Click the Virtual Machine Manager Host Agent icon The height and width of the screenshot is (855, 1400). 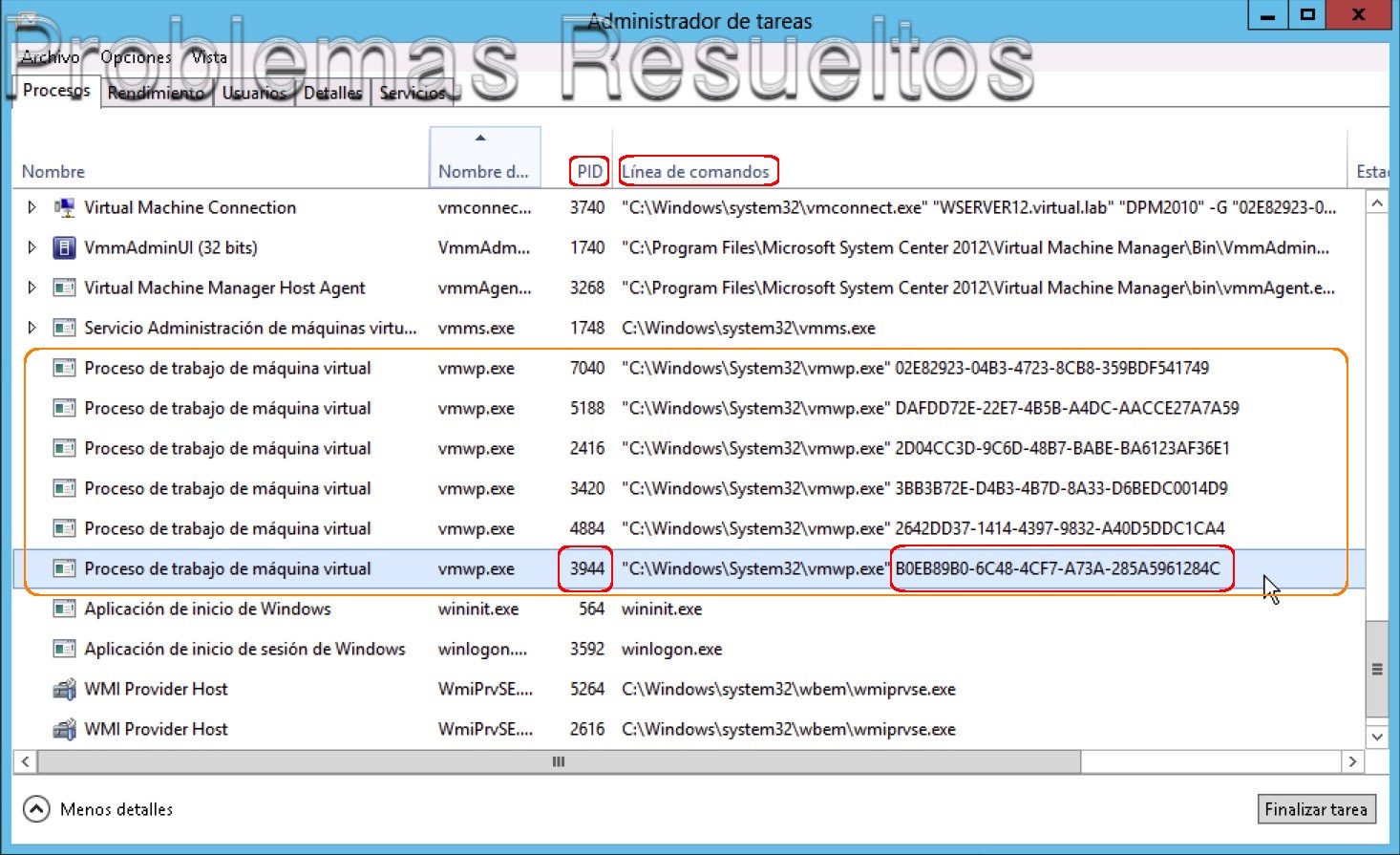click(x=64, y=288)
